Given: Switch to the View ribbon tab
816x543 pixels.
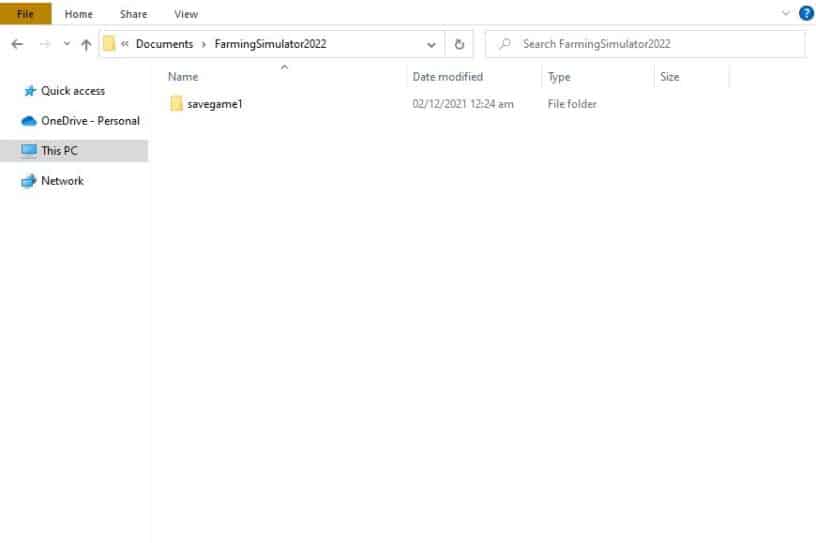Looking at the screenshot, I should pyautogui.click(x=186, y=14).
